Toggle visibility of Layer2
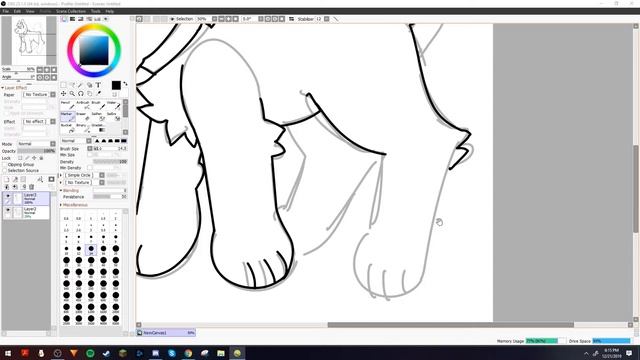The width and height of the screenshot is (640, 360). point(8,210)
